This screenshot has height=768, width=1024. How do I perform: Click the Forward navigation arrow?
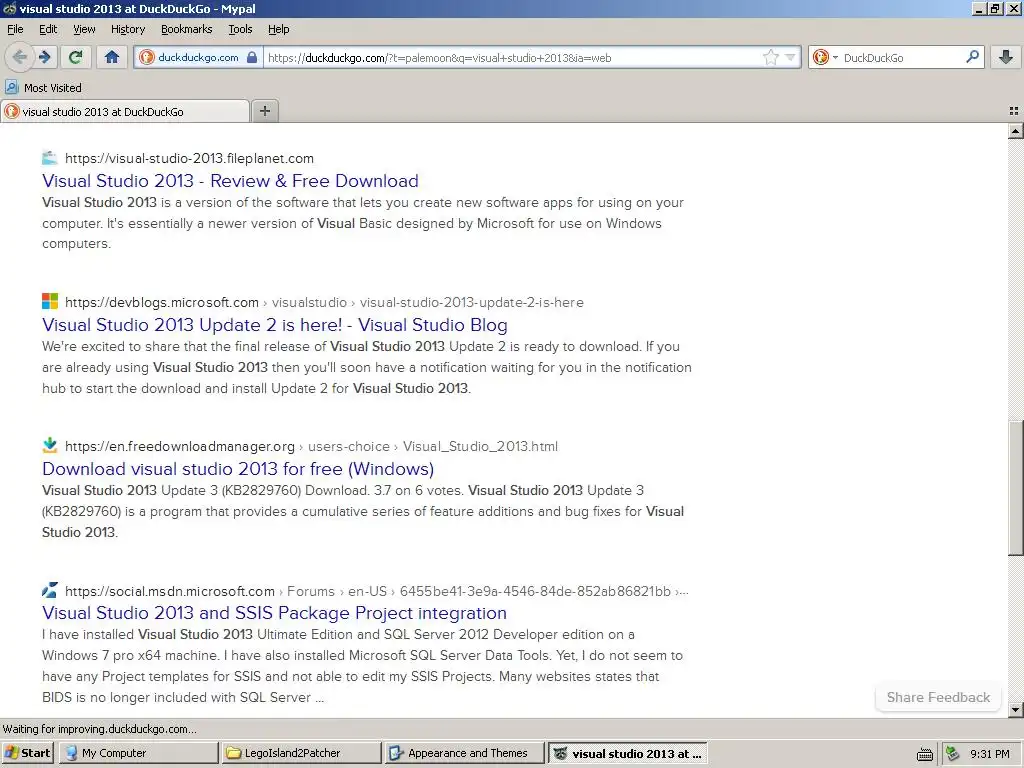pyautogui.click(x=45, y=57)
